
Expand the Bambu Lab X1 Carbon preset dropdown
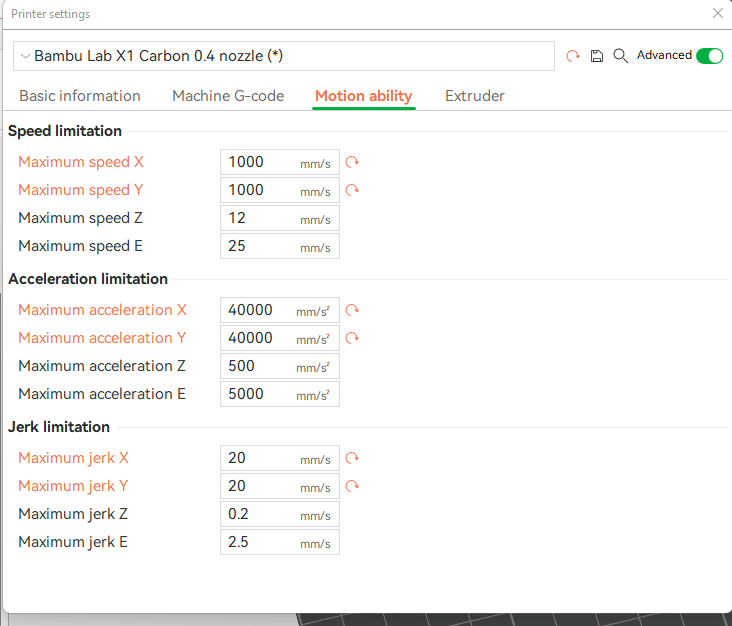tap(283, 56)
